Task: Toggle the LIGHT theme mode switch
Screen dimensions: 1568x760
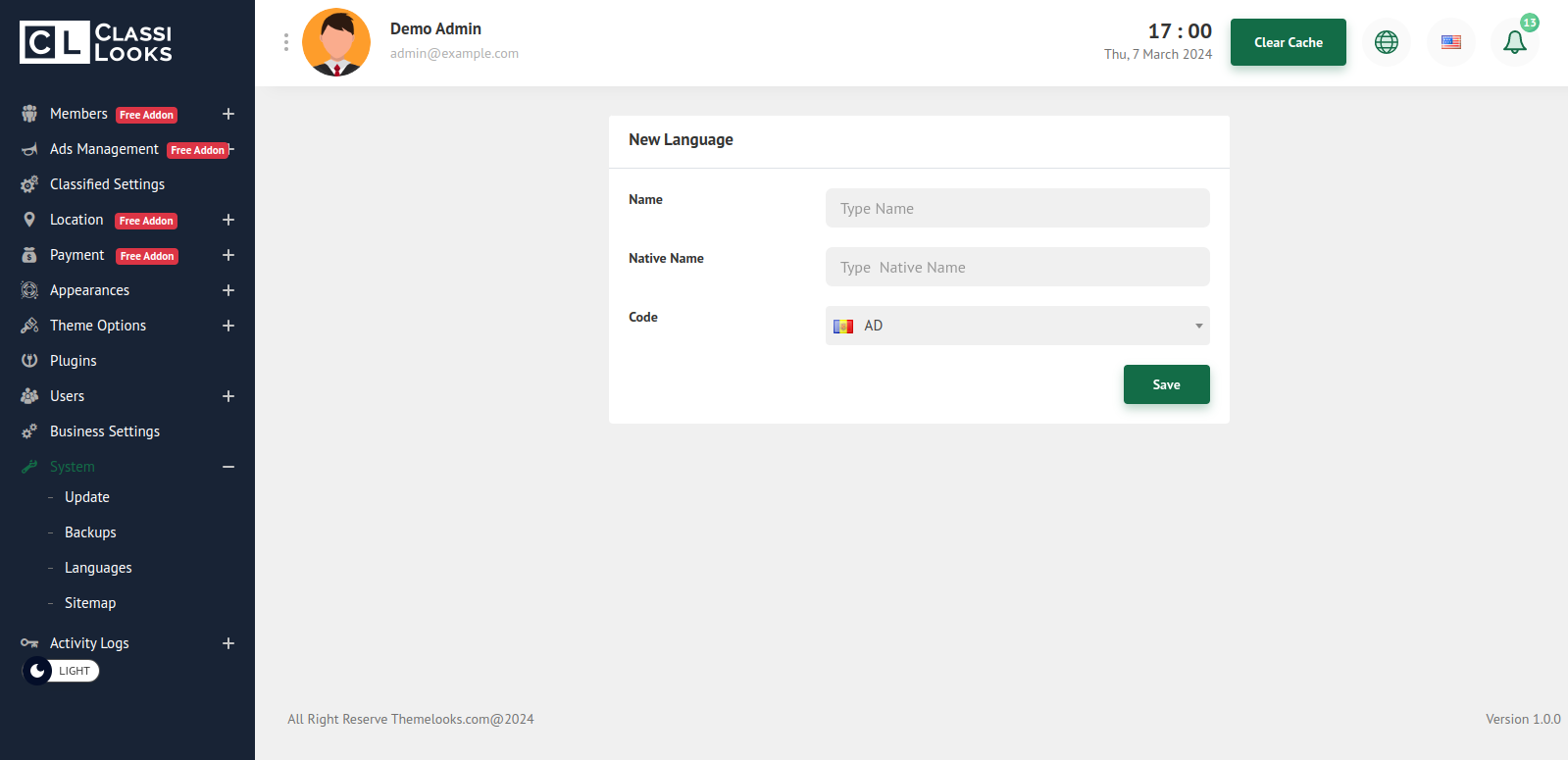Action: 61,671
